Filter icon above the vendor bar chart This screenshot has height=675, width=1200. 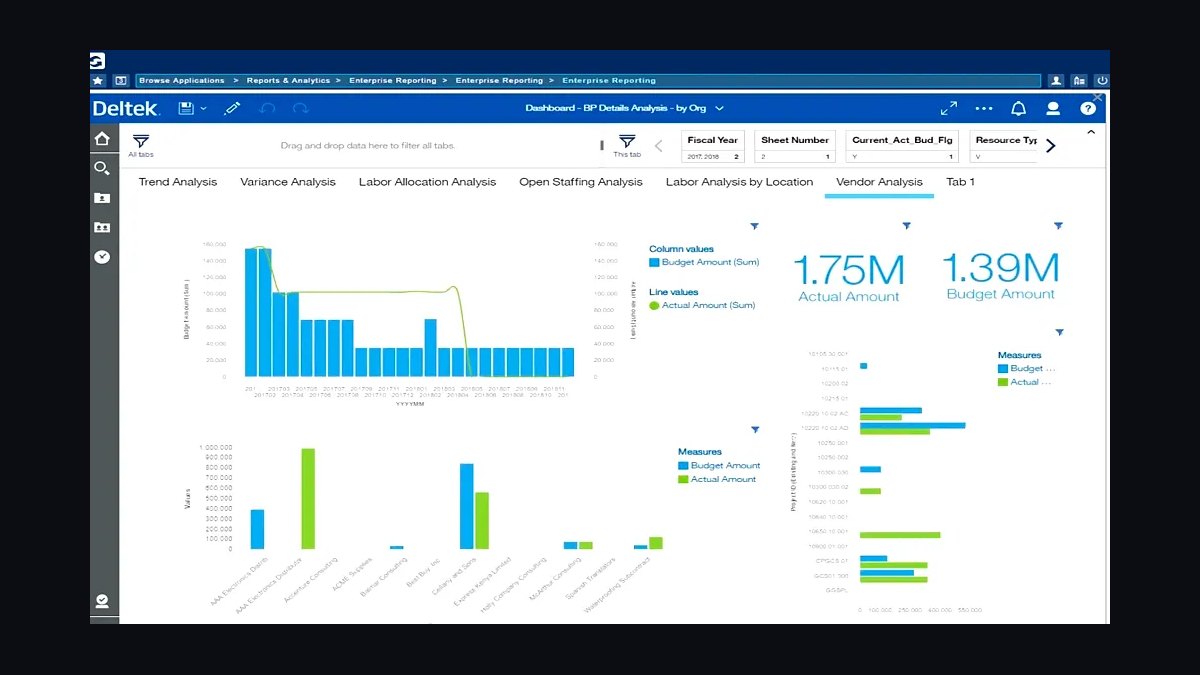[755, 430]
